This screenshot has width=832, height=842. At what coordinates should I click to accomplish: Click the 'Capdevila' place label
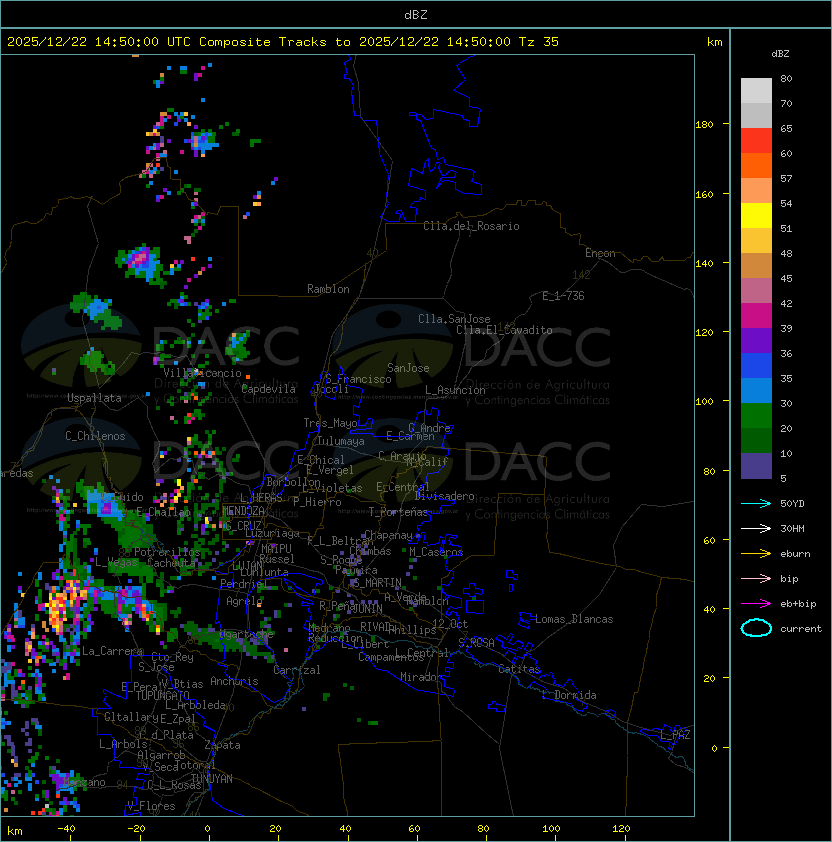point(269,389)
